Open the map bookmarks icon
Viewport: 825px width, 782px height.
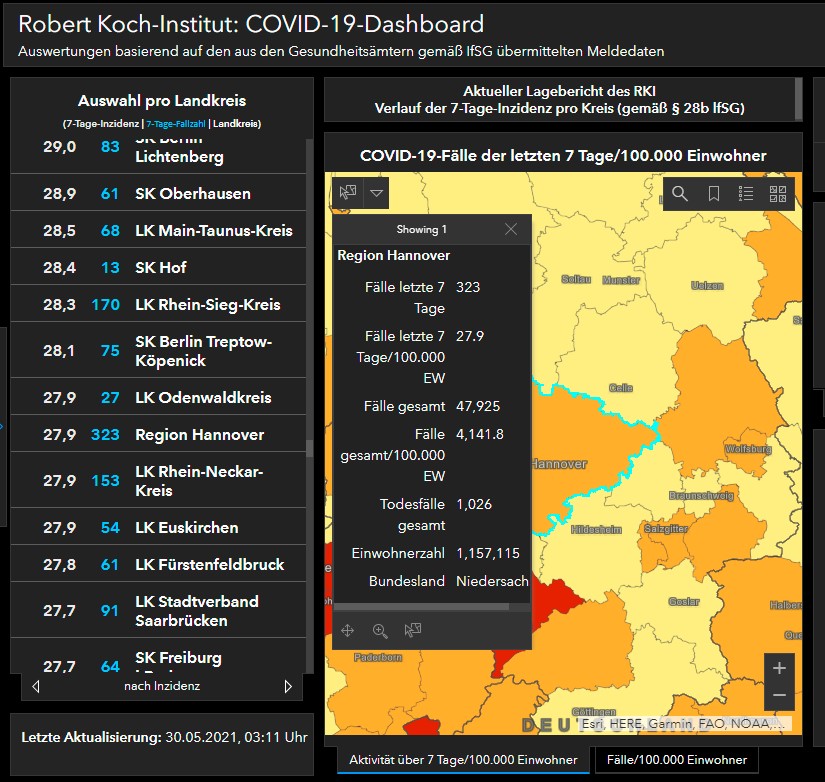(713, 194)
